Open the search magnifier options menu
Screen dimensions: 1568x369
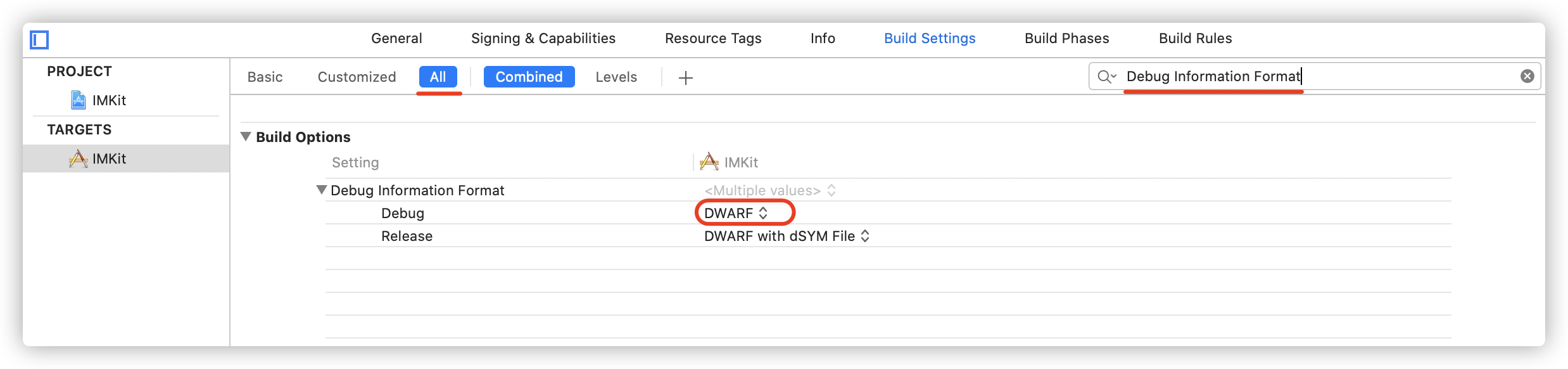pyautogui.click(x=1107, y=77)
